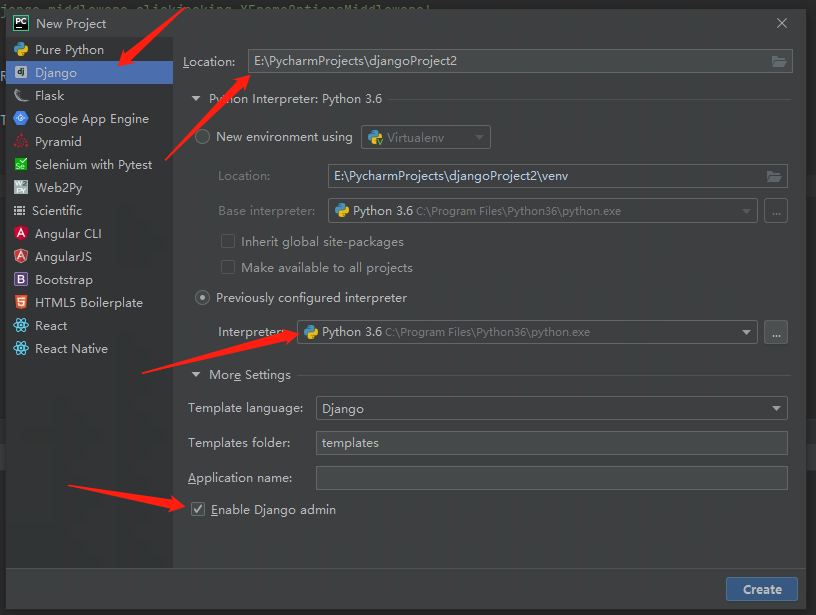The image size is (816, 615).
Task: Toggle Inherit global site-packages checkbox
Action: (227, 241)
